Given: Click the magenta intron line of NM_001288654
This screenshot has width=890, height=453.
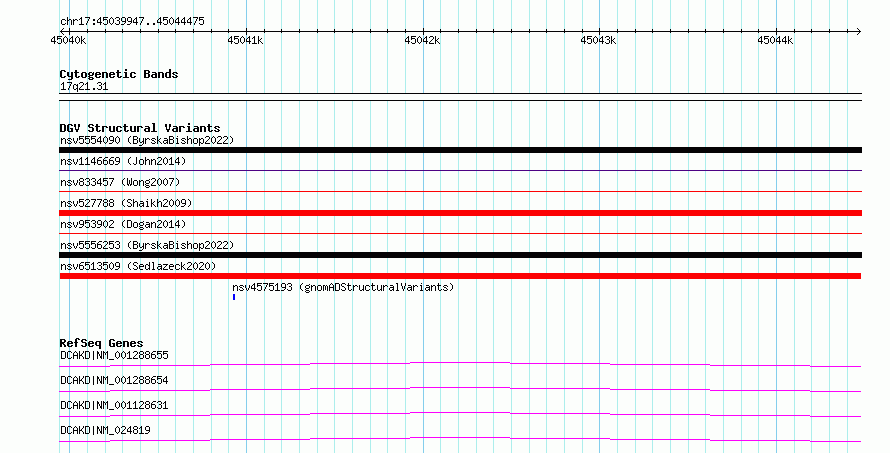Looking at the screenshot, I should (x=460, y=389).
